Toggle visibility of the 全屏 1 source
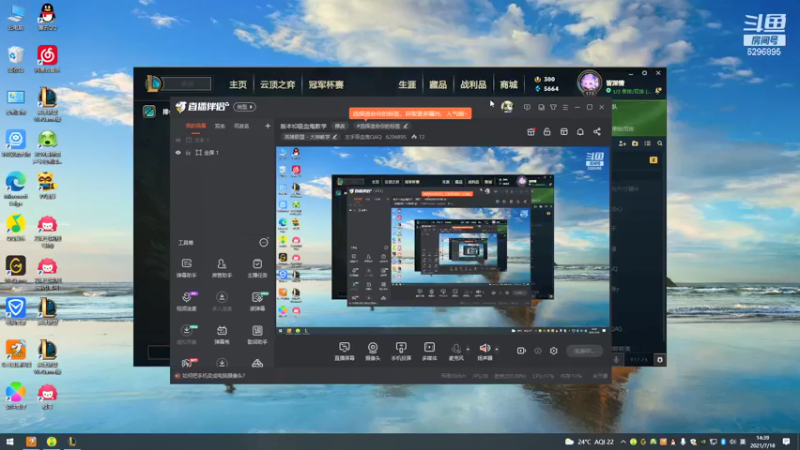The height and width of the screenshot is (450, 800). click(178, 153)
